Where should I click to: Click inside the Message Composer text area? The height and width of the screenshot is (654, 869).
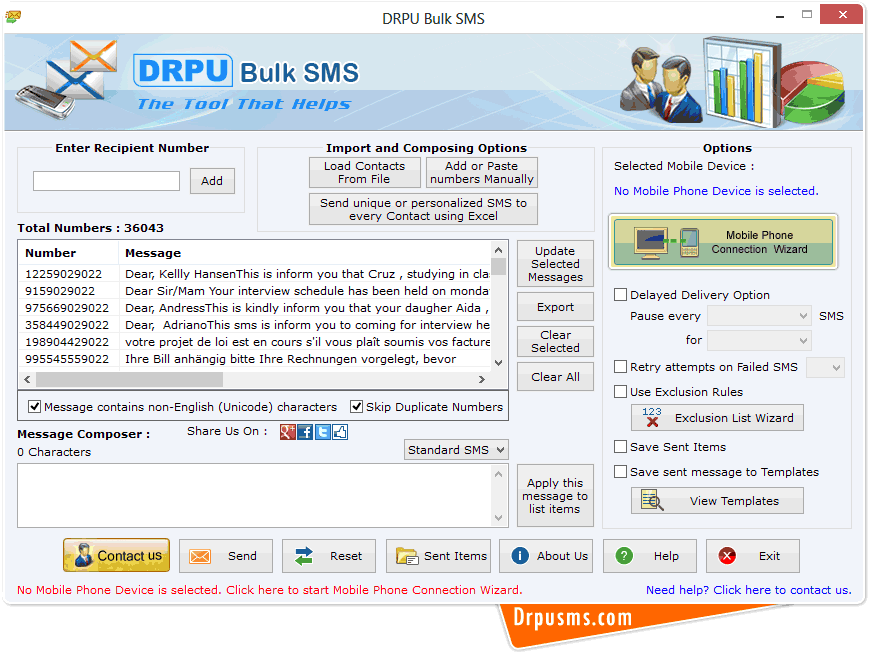pyautogui.click(x=255, y=495)
